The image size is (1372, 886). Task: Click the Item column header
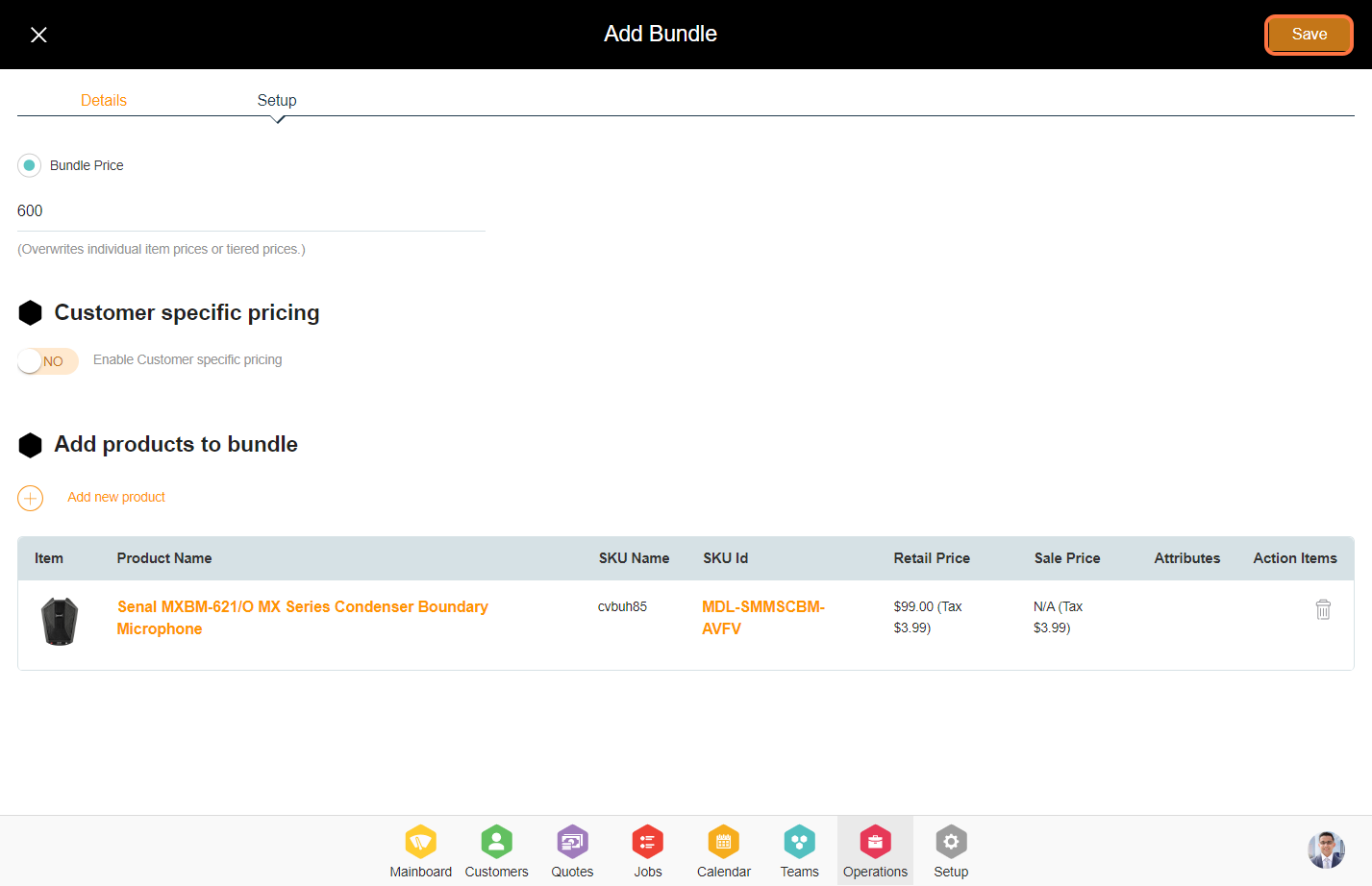point(49,558)
